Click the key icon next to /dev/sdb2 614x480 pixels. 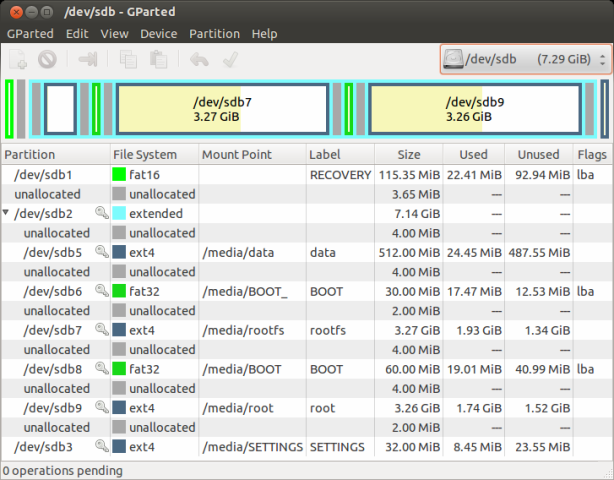pyautogui.click(x=102, y=213)
